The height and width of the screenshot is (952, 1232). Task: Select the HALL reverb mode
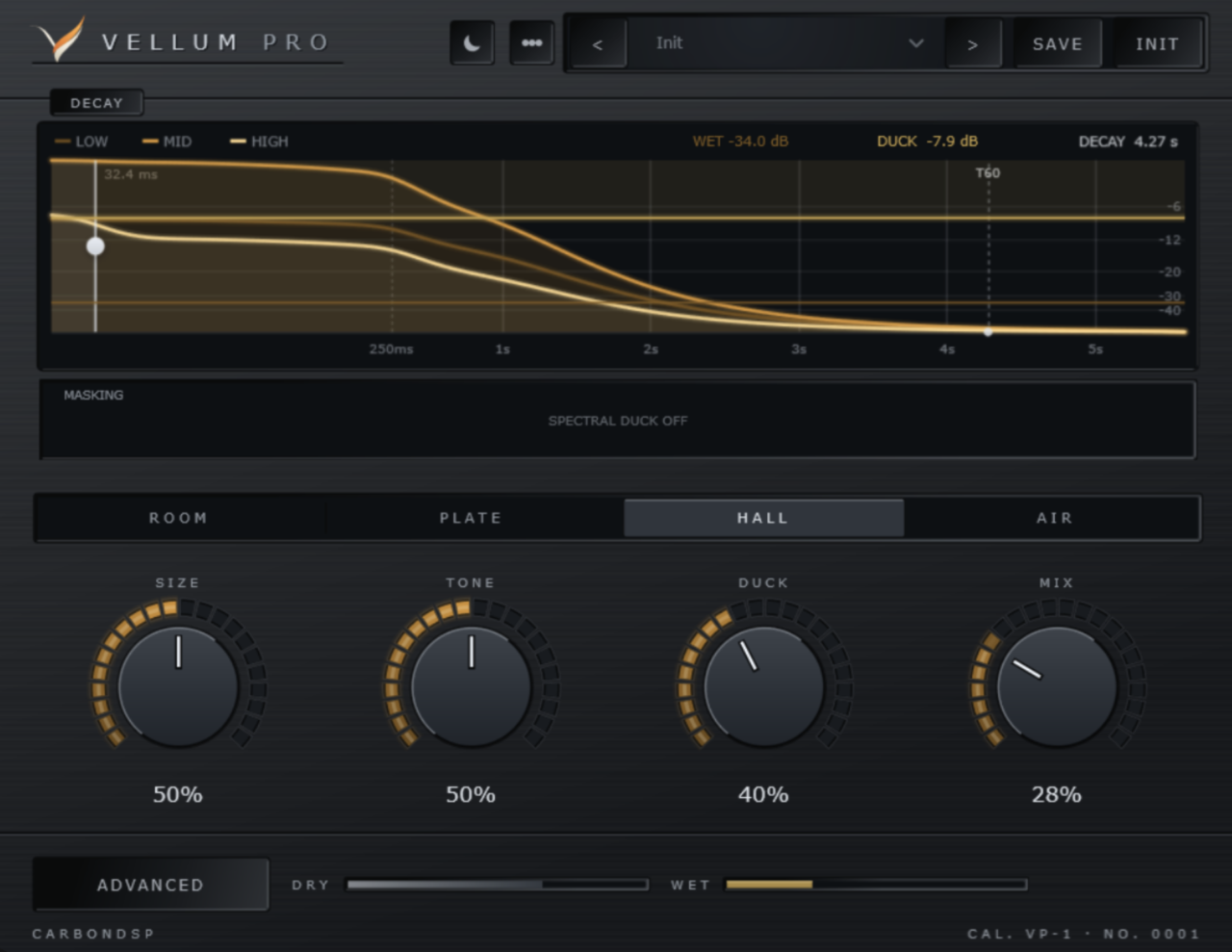(763, 518)
